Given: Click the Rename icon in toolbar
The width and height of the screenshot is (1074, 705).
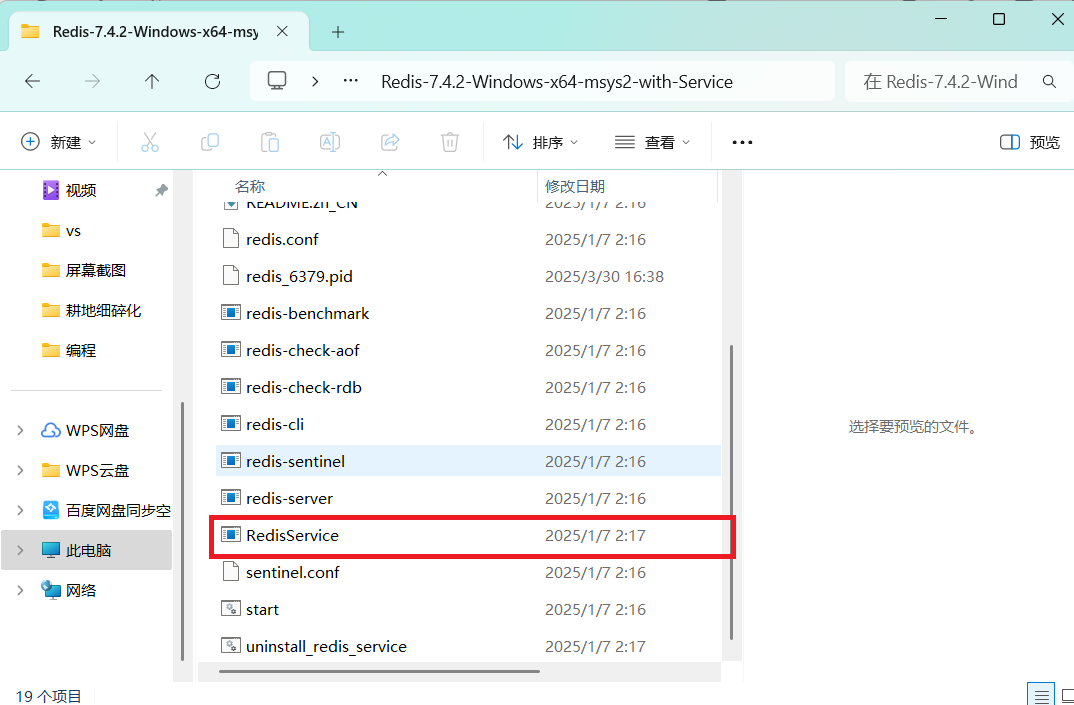Looking at the screenshot, I should (330, 142).
